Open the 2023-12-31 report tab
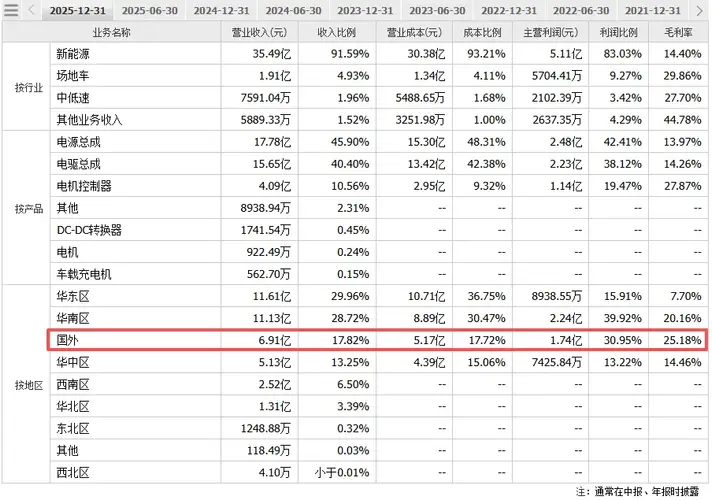This screenshot has height=500, width=712. (x=365, y=10)
